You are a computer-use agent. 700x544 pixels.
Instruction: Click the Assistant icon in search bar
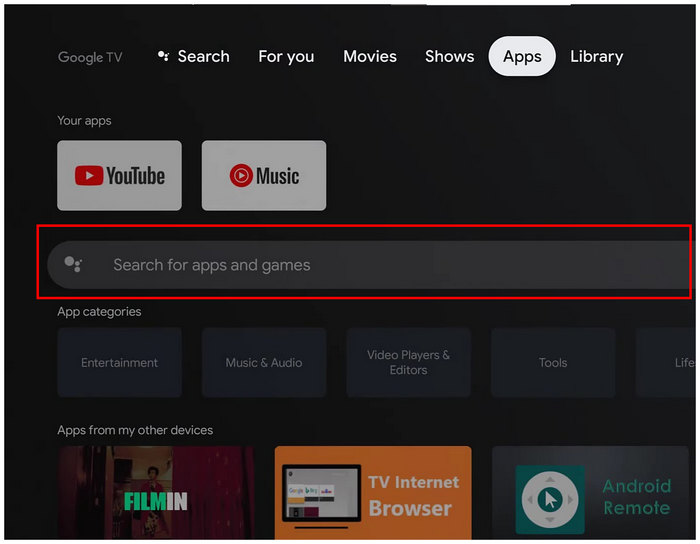click(73, 264)
